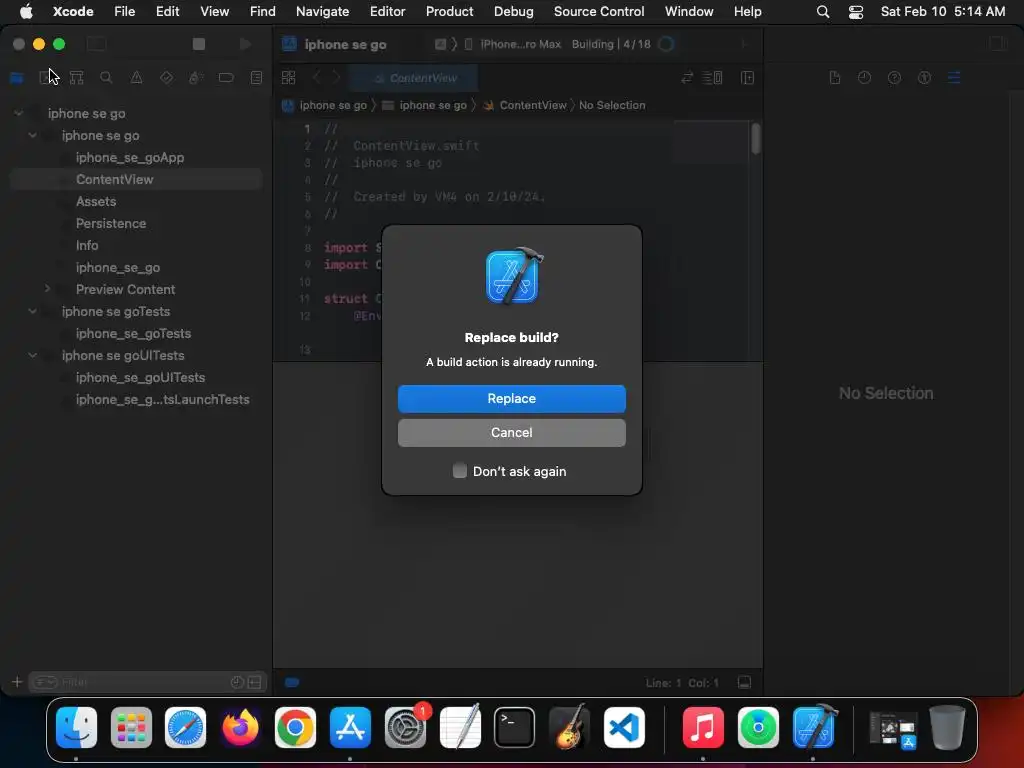Open the Project navigator folder icon
Image resolution: width=1024 pixels, height=768 pixels.
pos(17,78)
